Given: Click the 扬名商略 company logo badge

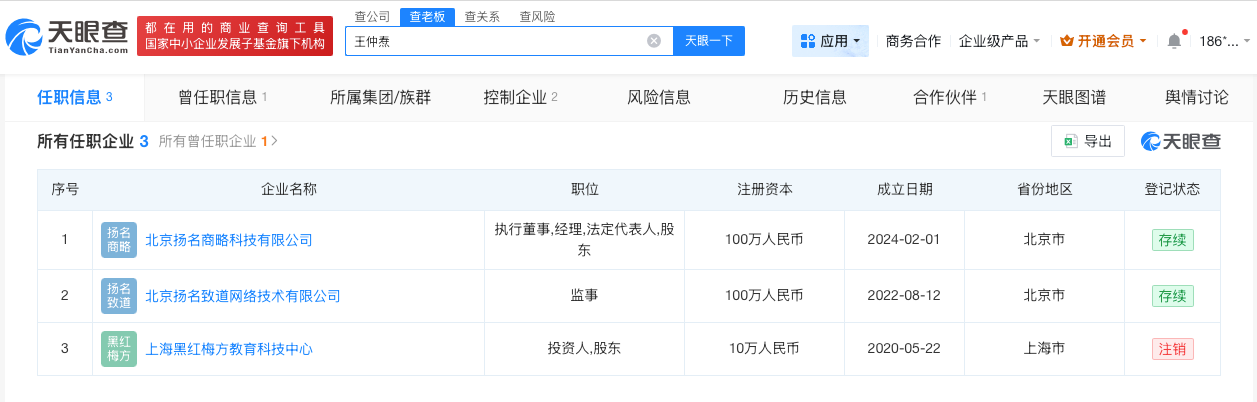Looking at the screenshot, I should tap(119, 240).
